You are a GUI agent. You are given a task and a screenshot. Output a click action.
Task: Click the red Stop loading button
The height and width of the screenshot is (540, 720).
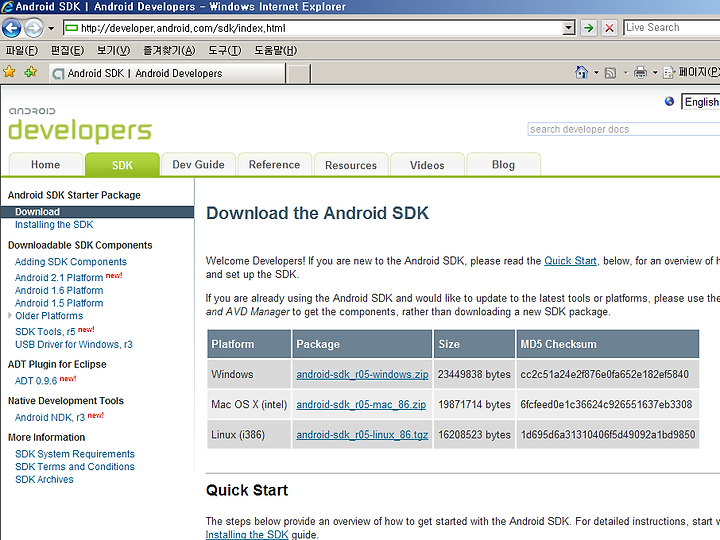tap(609, 28)
